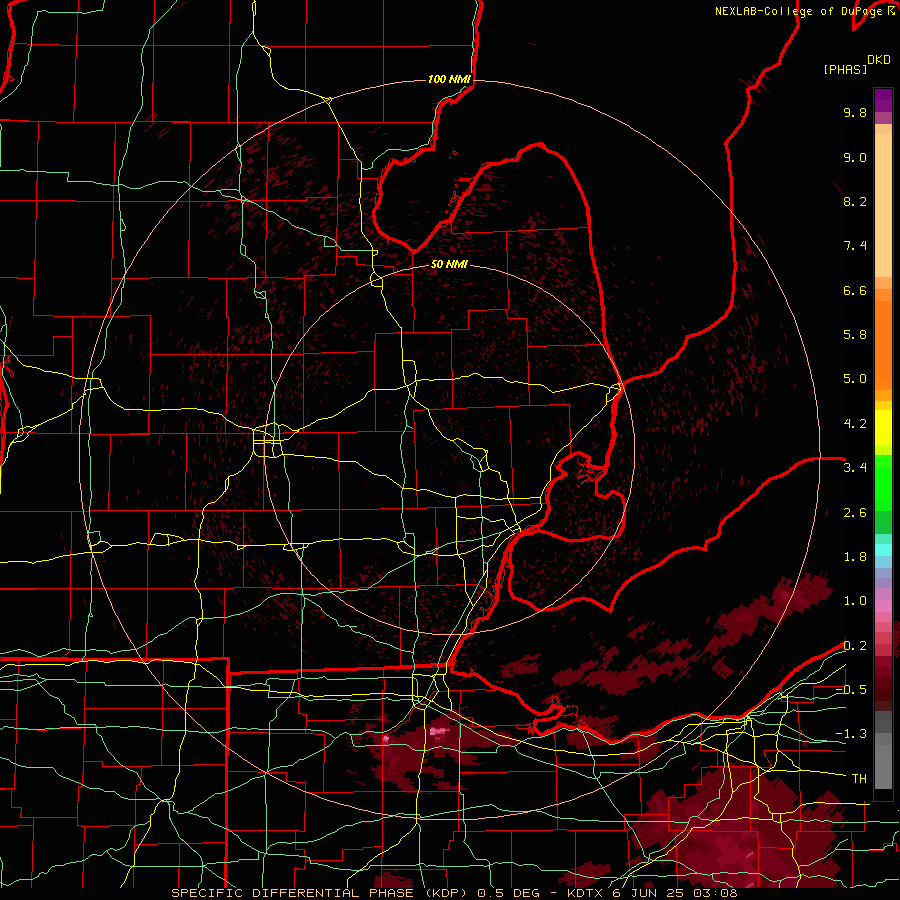
Task: Pick the peach segment of the color bar
Action: point(883,205)
